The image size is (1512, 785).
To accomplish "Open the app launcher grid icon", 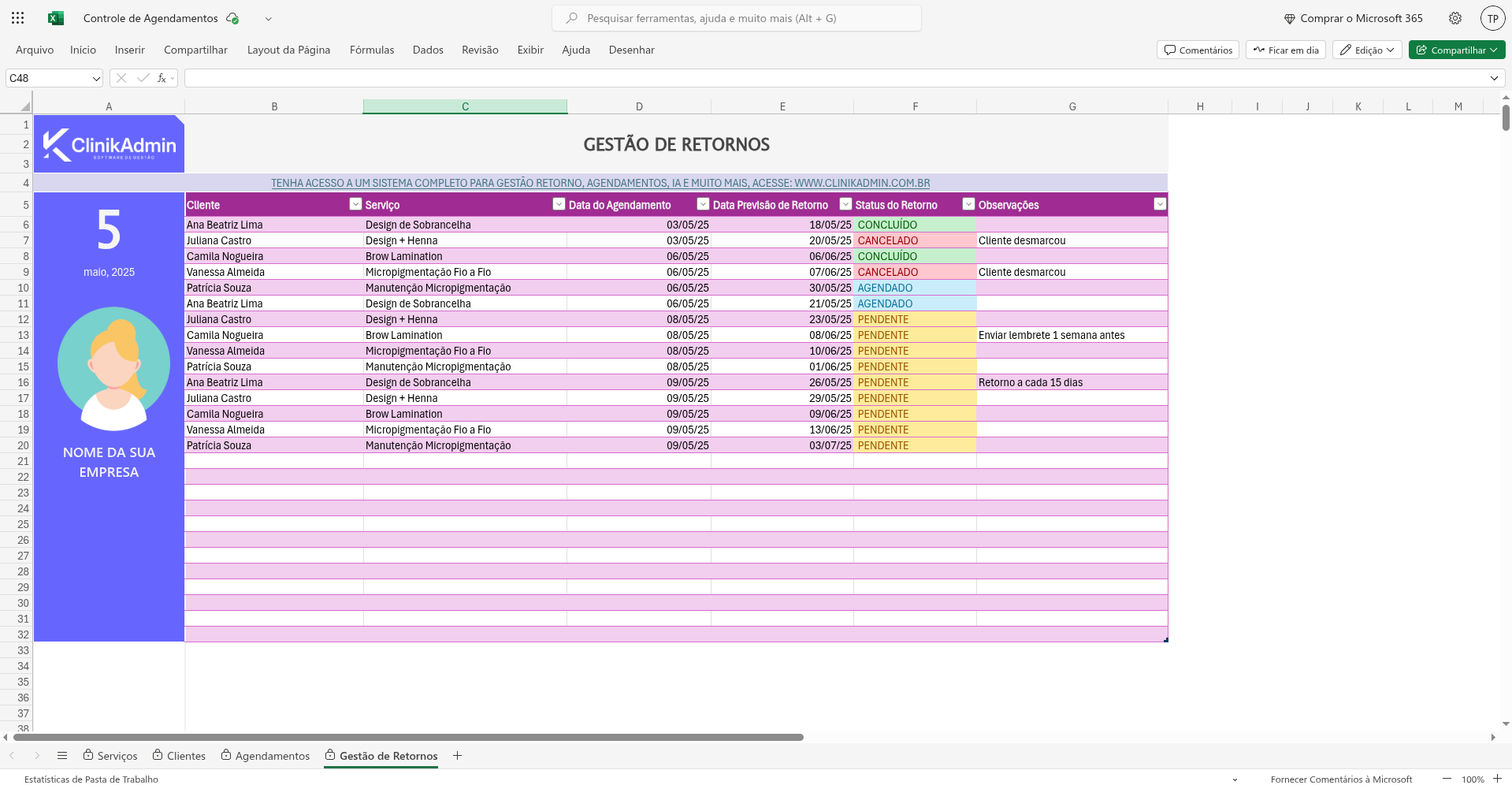I will [17, 18].
